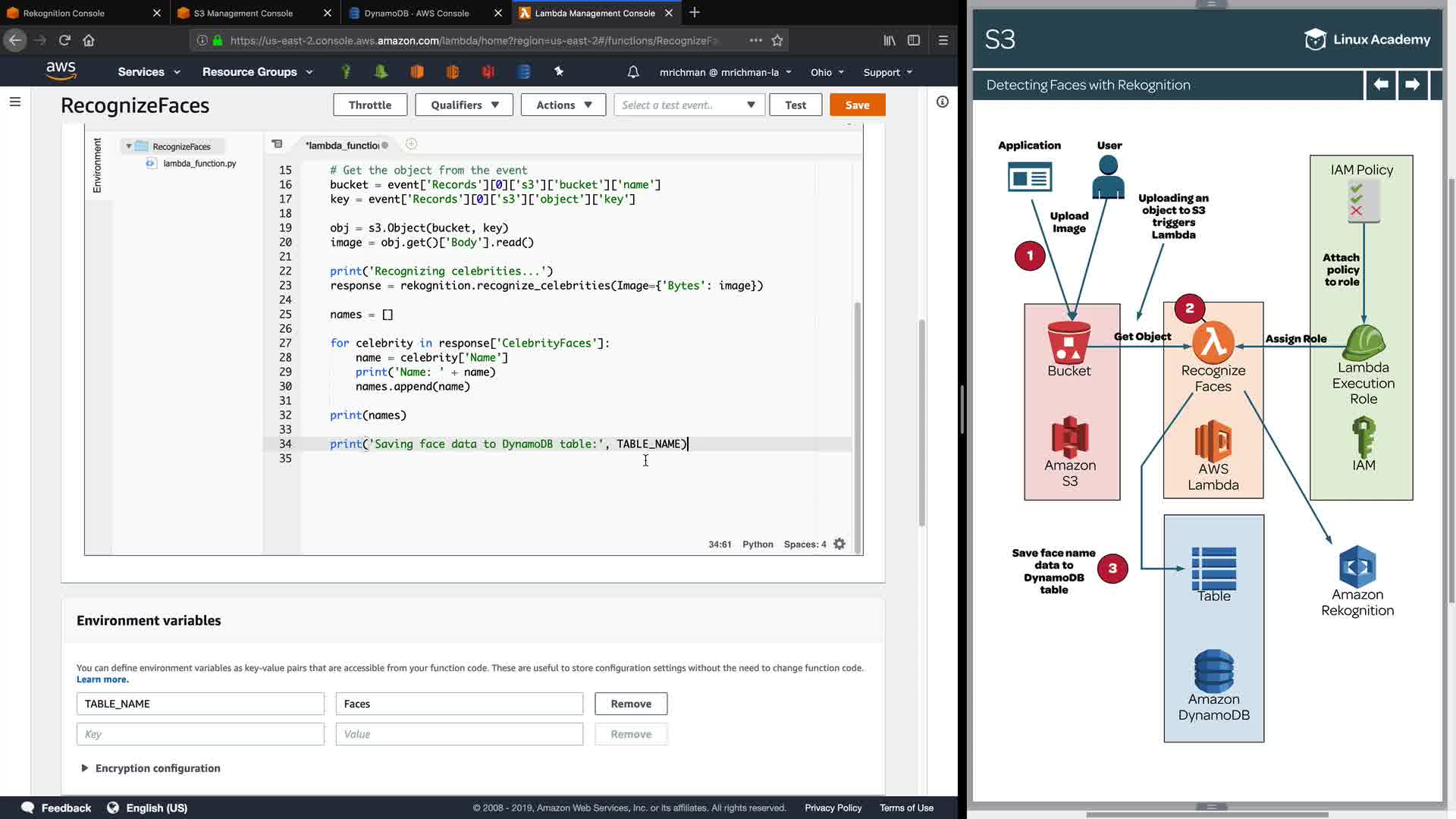This screenshot has height=819, width=1456.
Task: Open the Qualifiers dropdown
Action: [x=464, y=105]
